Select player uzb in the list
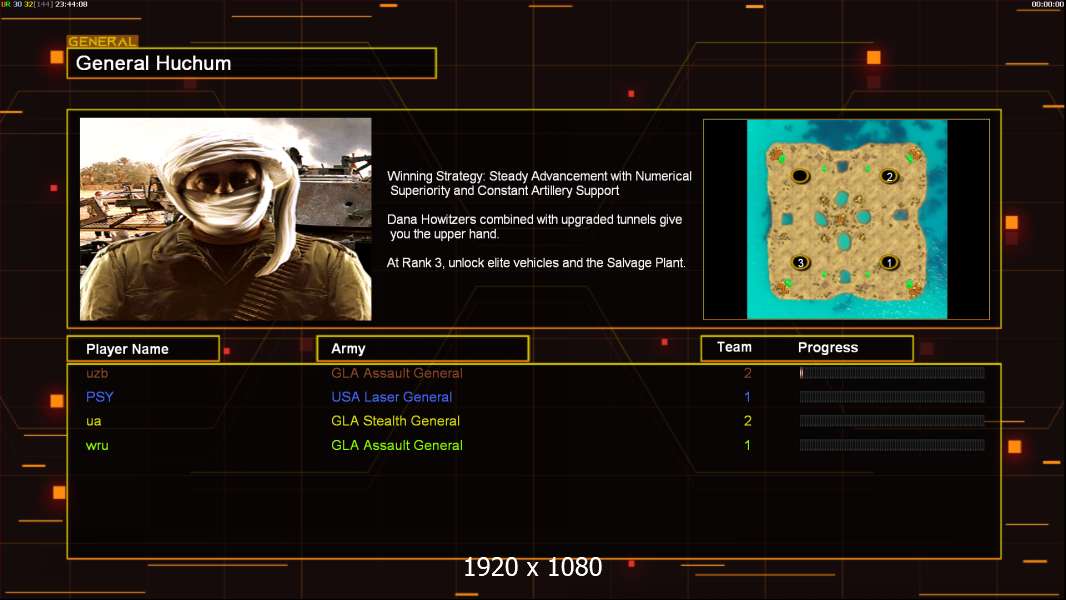This screenshot has width=1066, height=600. tap(97, 373)
